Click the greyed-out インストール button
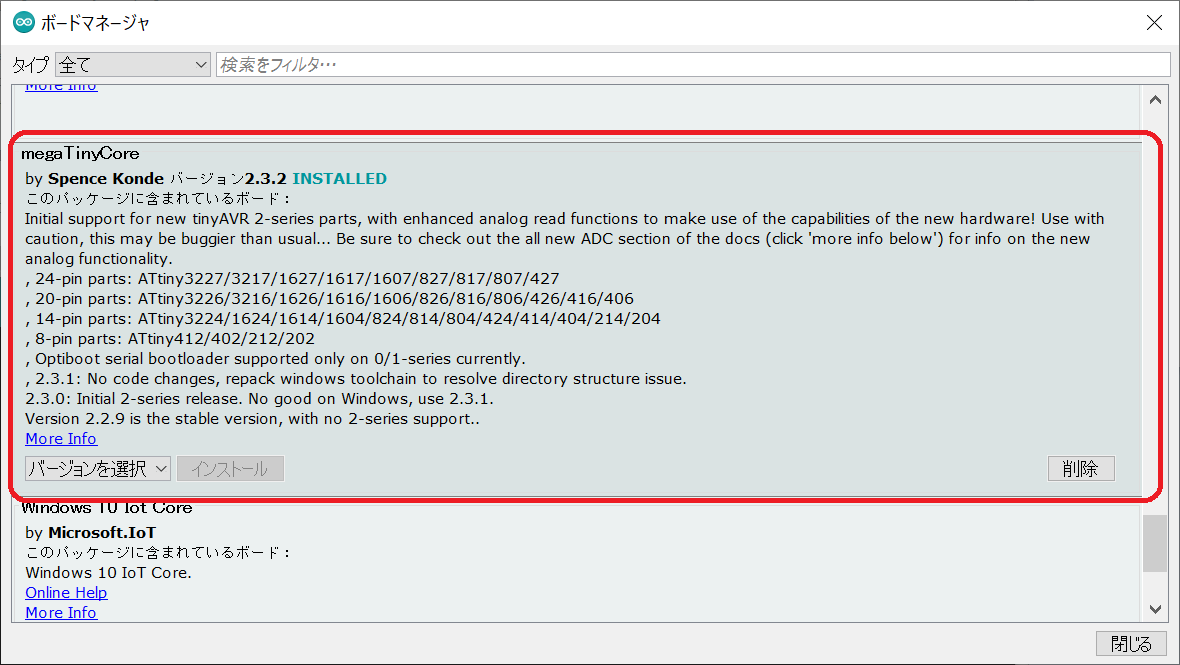1180x665 pixels. pyautogui.click(x=230, y=469)
